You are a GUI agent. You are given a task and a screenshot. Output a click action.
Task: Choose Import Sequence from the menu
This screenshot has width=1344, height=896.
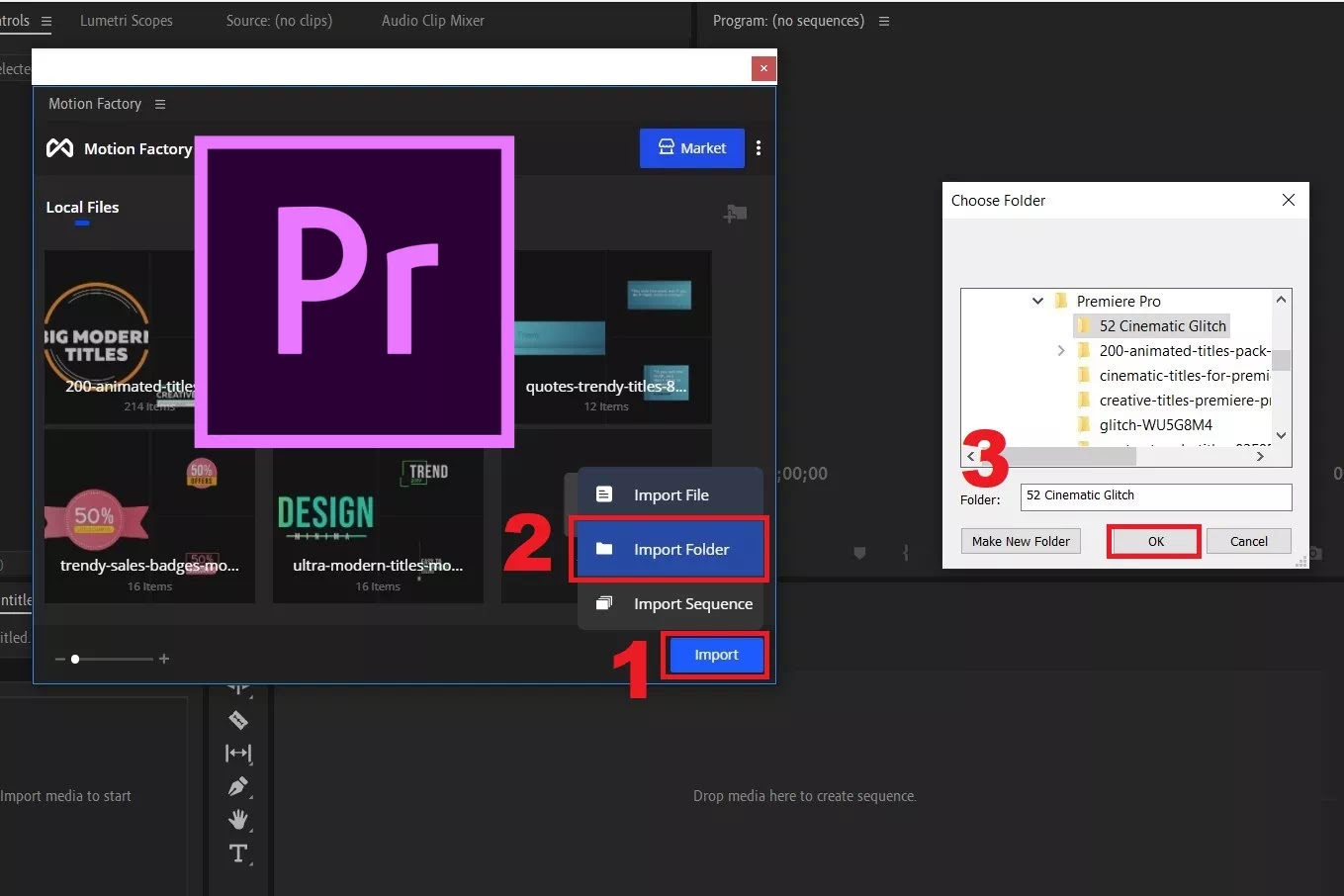[x=671, y=603]
